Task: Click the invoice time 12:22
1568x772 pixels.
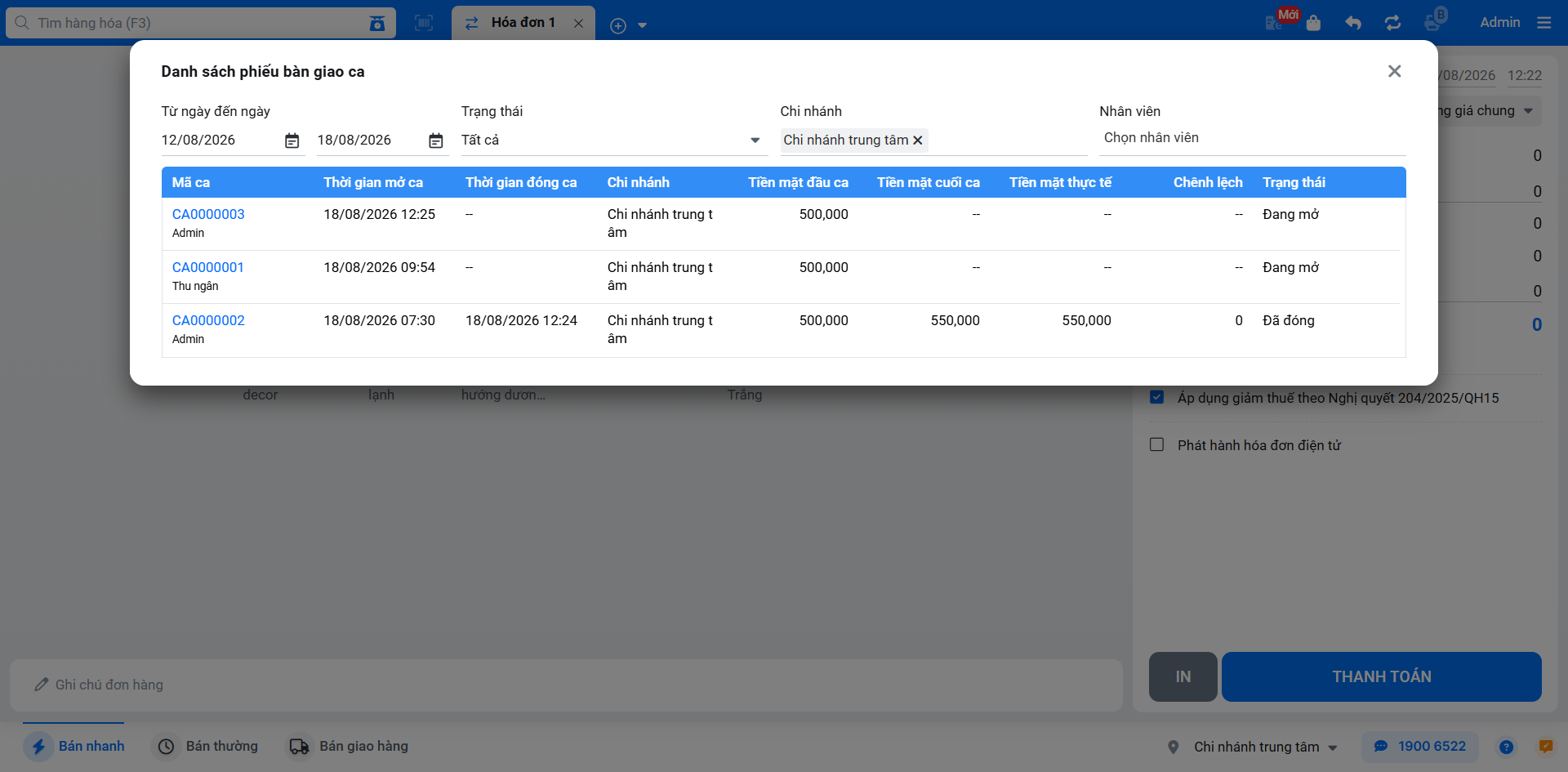Action: tap(1524, 75)
